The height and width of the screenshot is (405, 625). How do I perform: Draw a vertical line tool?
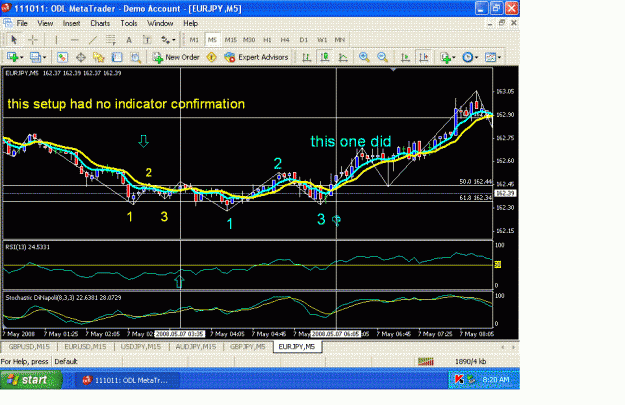(x=56, y=39)
